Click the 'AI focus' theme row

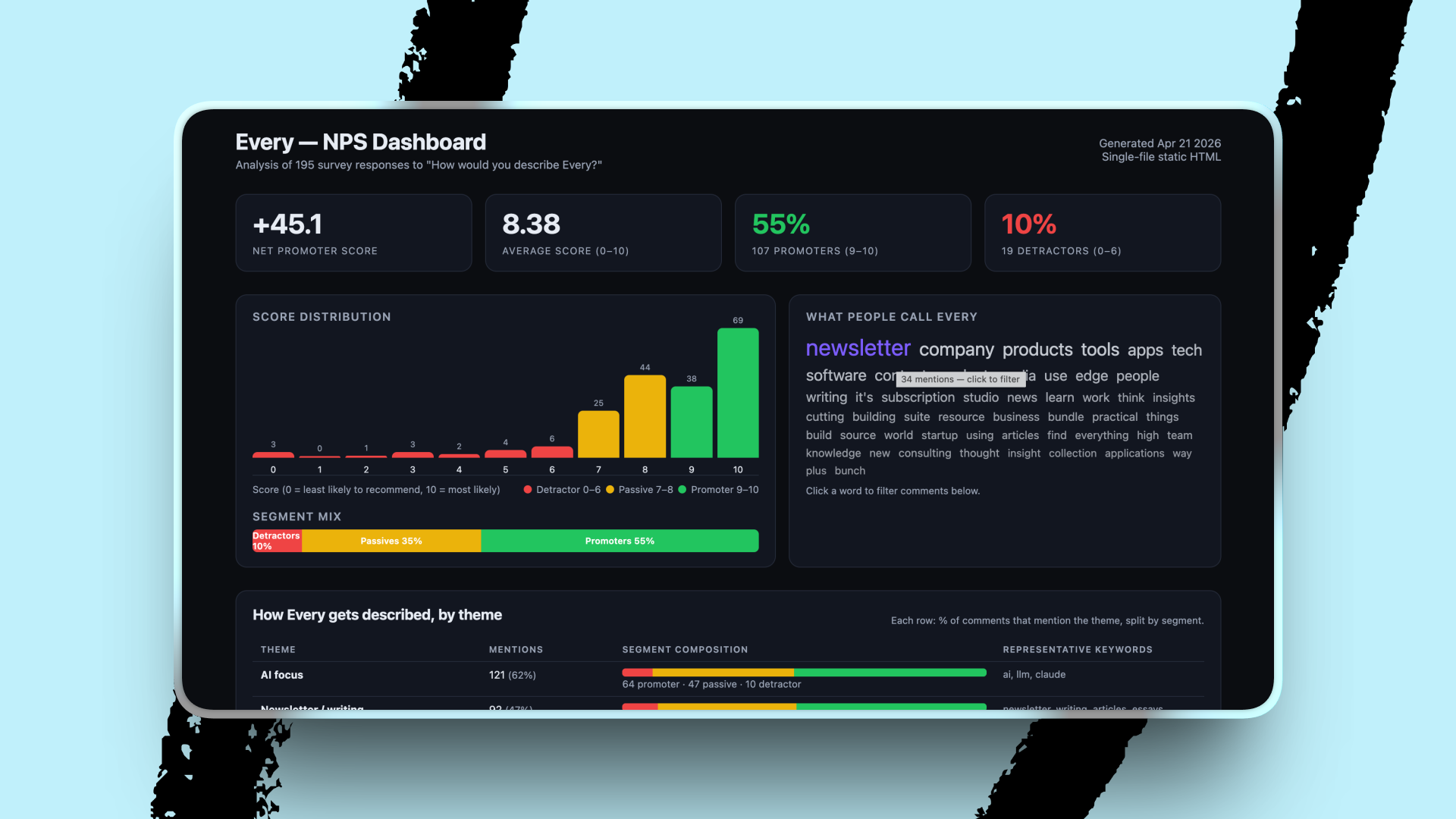(x=728, y=679)
